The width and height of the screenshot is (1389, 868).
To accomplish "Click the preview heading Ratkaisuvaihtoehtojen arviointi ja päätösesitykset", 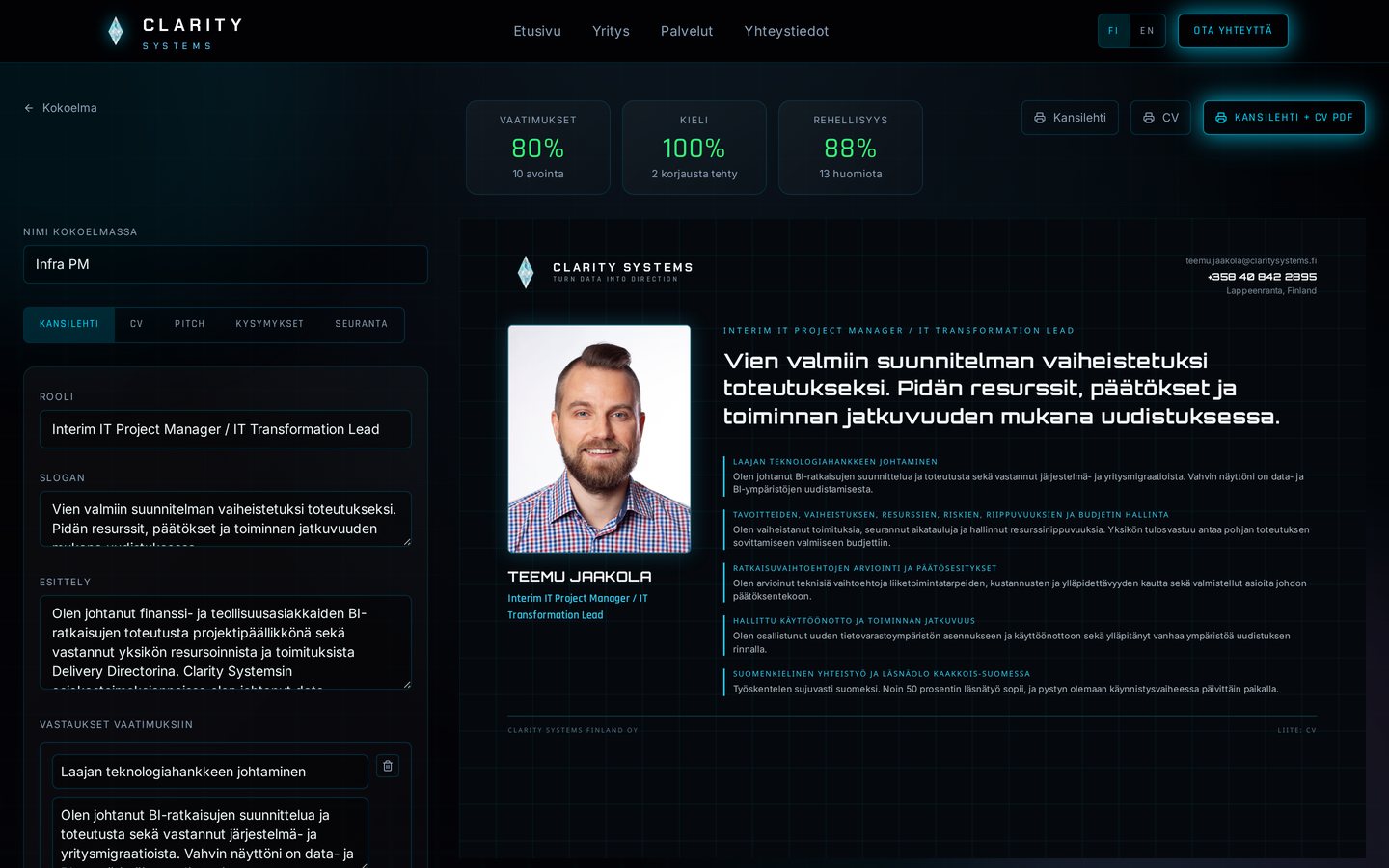I will (864, 568).
